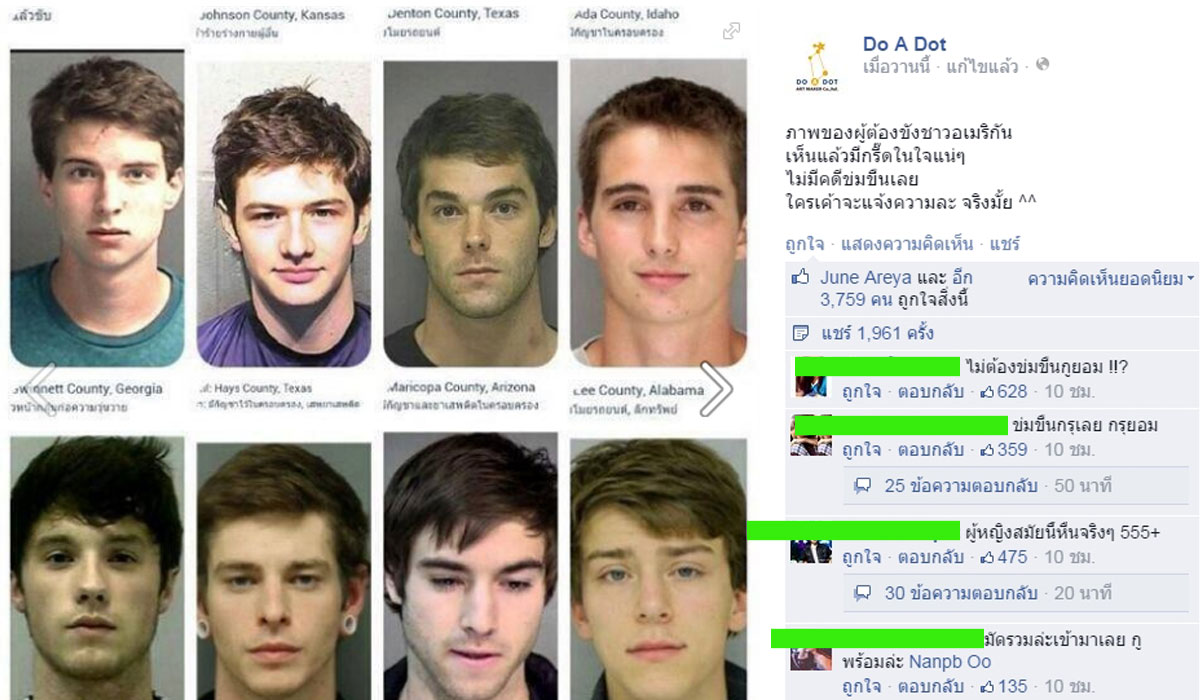Go to next photo with right chevron
The width and height of the screenshot is (1200, 700).
(x=716, y=388)
